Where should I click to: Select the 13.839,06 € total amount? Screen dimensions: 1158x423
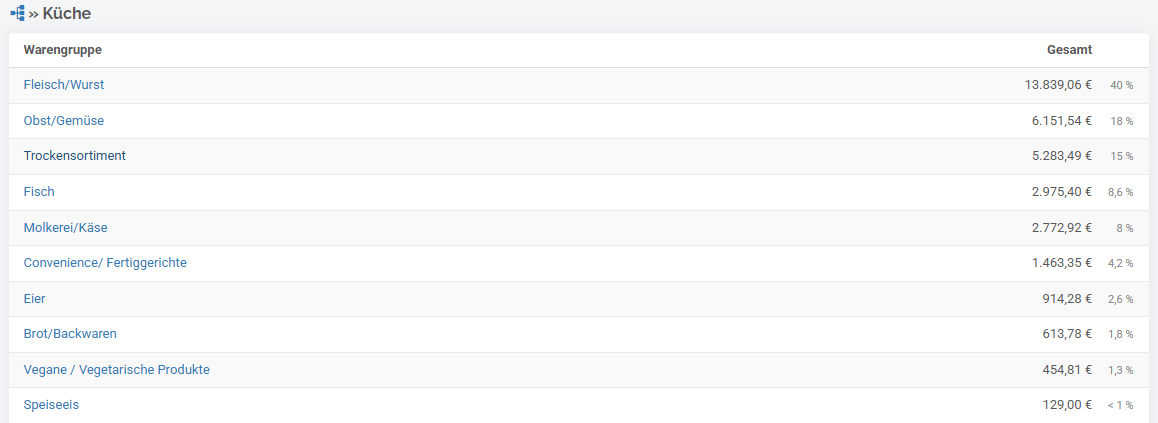pyautogui.click(x=1058, y=85)
